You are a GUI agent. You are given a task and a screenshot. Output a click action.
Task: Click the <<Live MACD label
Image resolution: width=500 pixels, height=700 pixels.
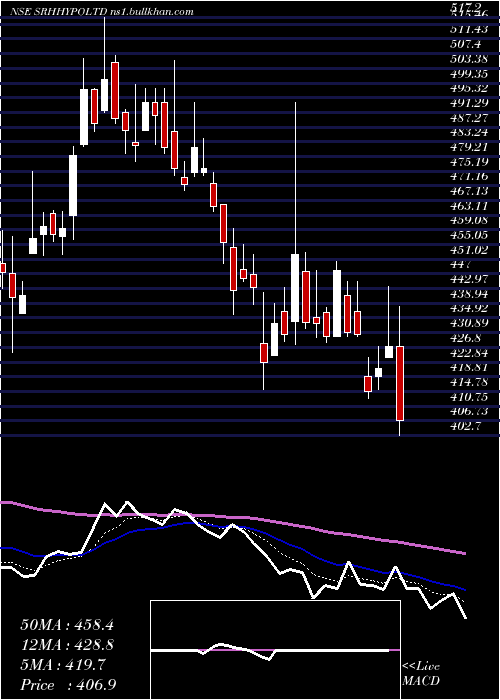tap(421, 674)
